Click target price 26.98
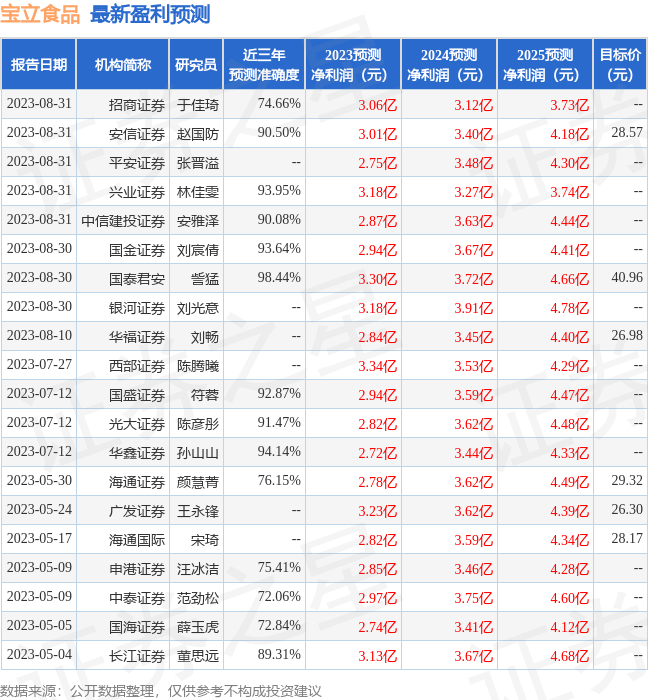Viewport: 648px width, 700px height. coord(627,336)
